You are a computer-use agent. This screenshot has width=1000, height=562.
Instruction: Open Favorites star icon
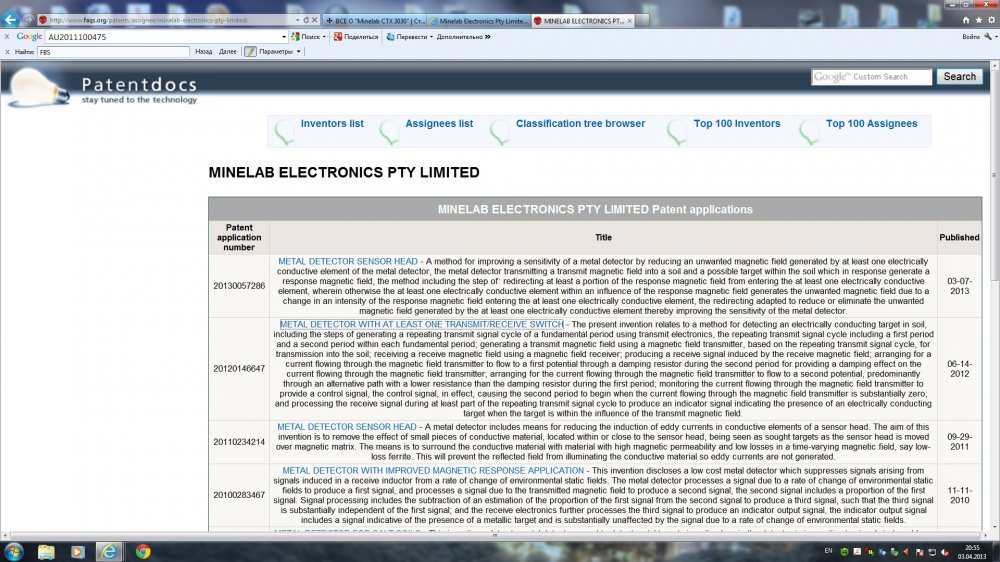click(978, 20)
